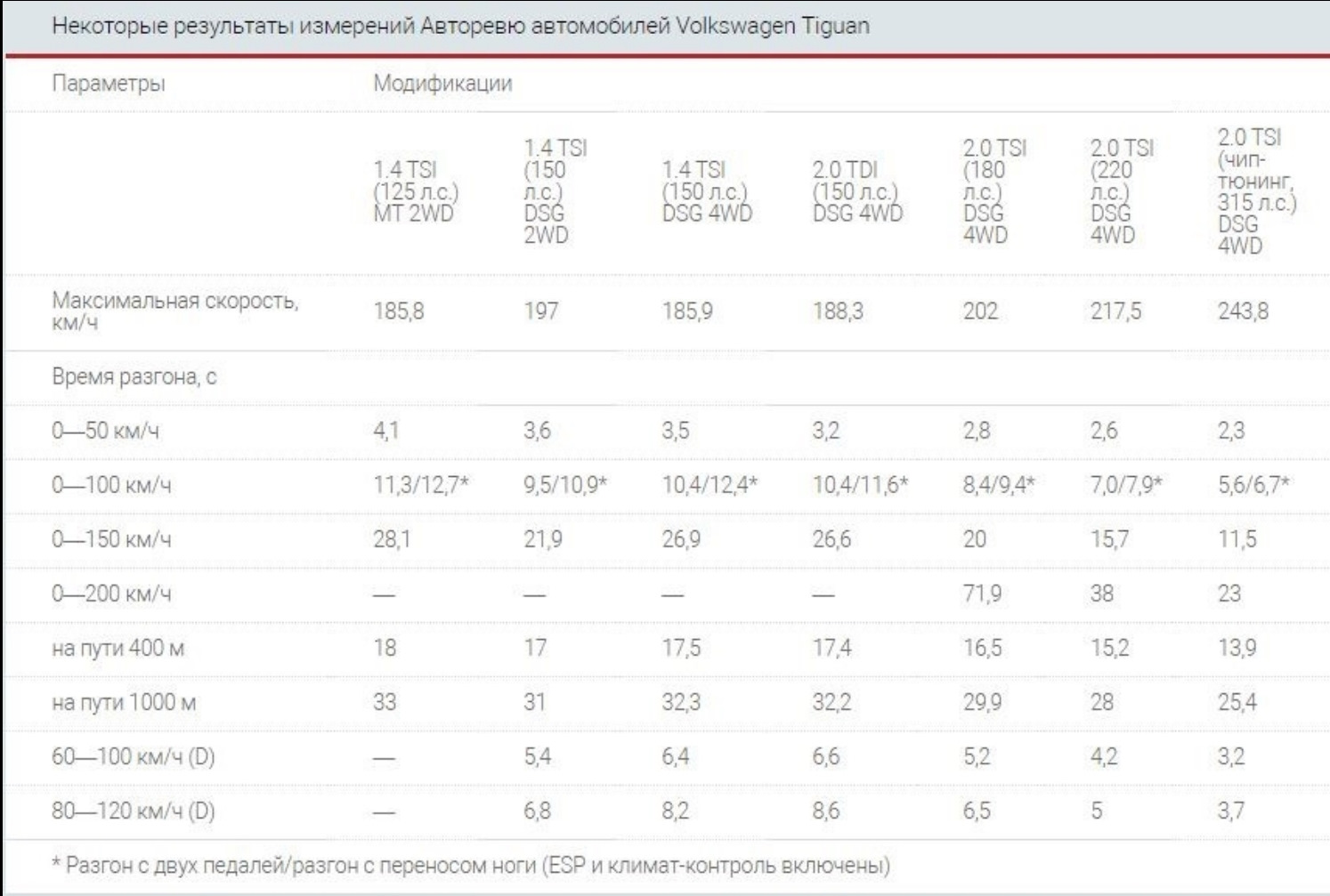Click the footnote about two-pedal acceleration

(x=471, y=865)
